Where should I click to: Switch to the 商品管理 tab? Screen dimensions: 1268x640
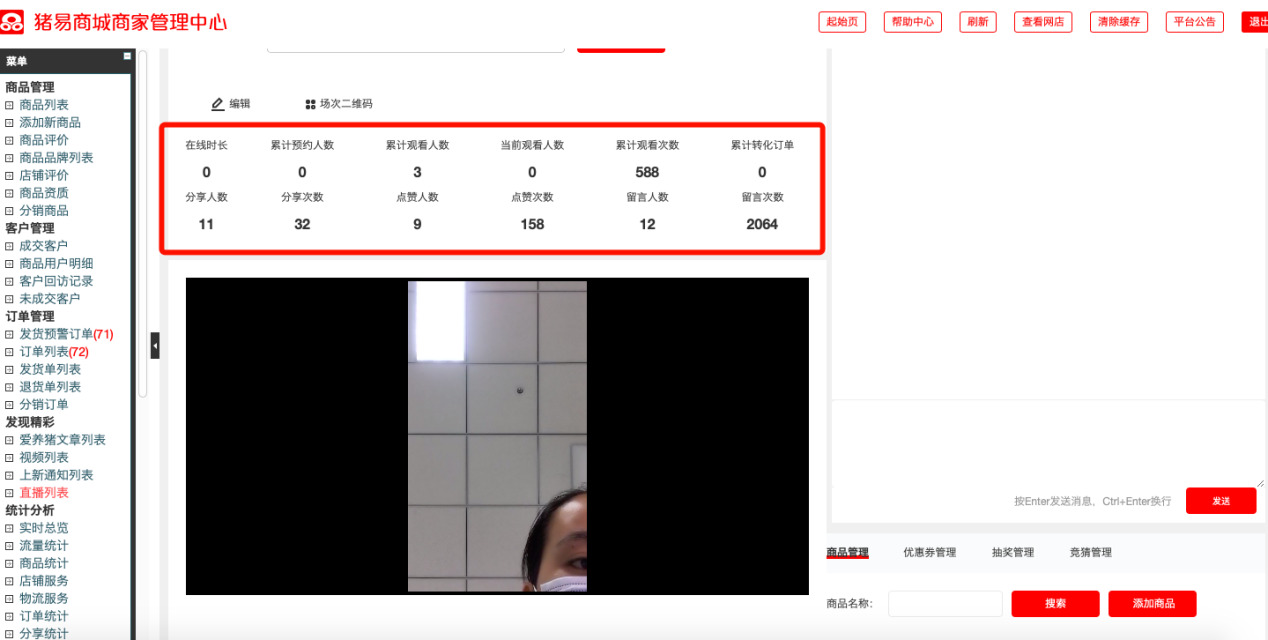pyautogui.click(x=847, y=552)
